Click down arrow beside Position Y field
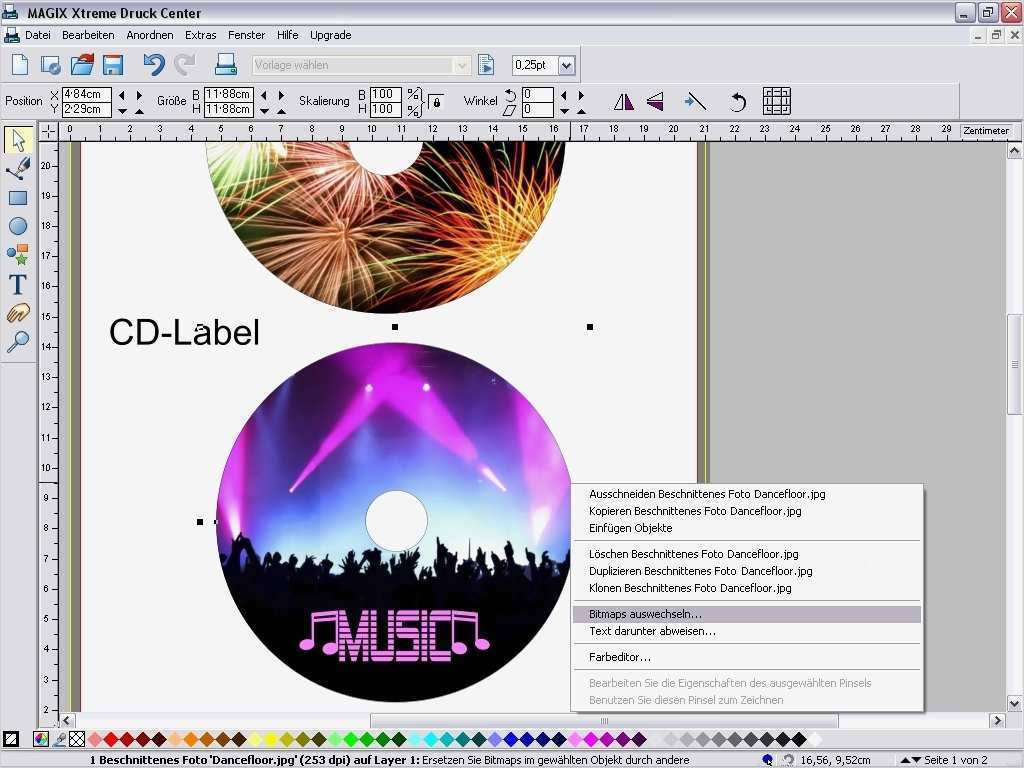Screen dimensions: 1024x768 click(121, 111)
